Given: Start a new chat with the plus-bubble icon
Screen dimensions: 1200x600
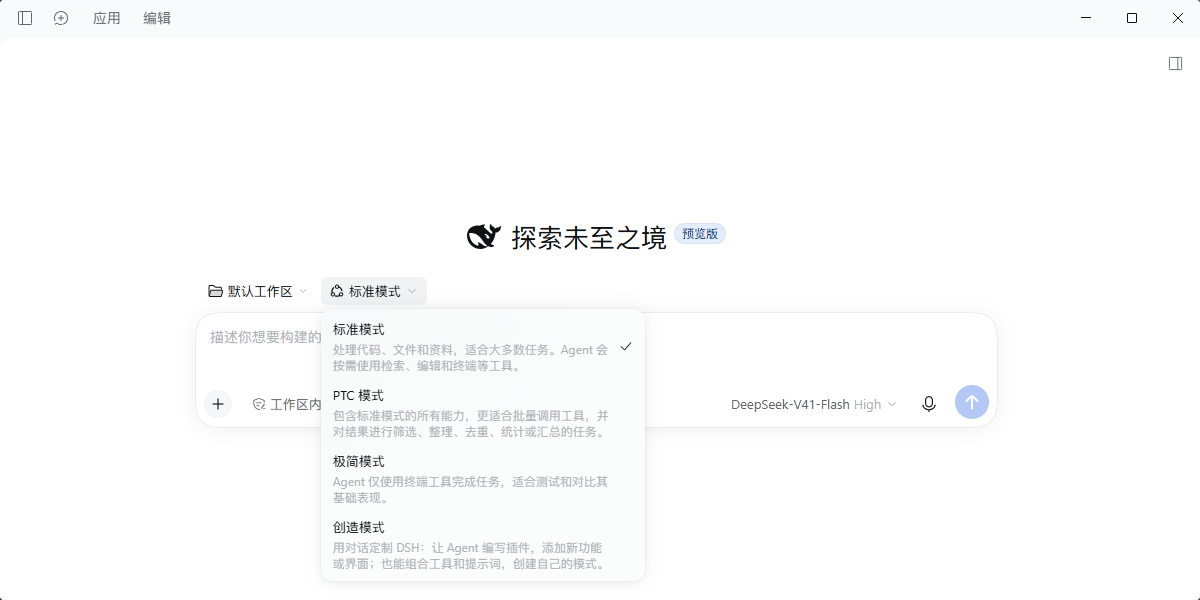Looking at the screenshot, I should 61,18.
